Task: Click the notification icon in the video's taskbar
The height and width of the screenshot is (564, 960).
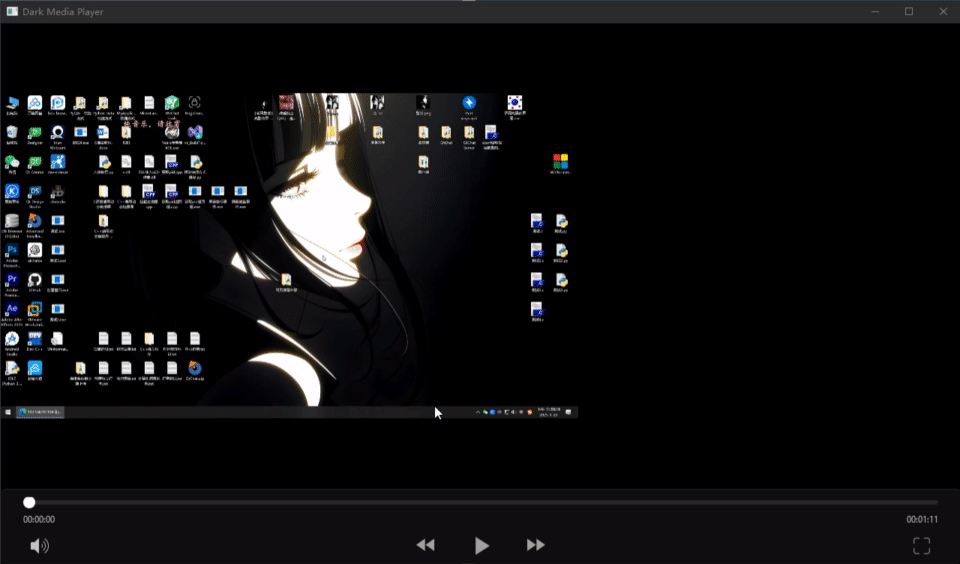Action: coord(568,412)
